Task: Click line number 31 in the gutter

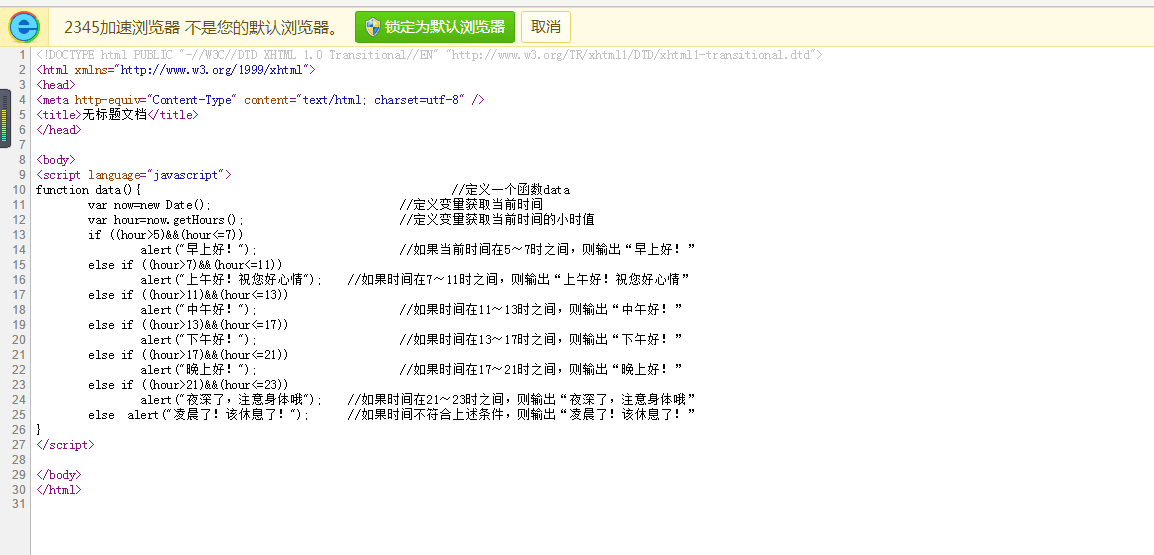Action: click(x=19, y=504)
